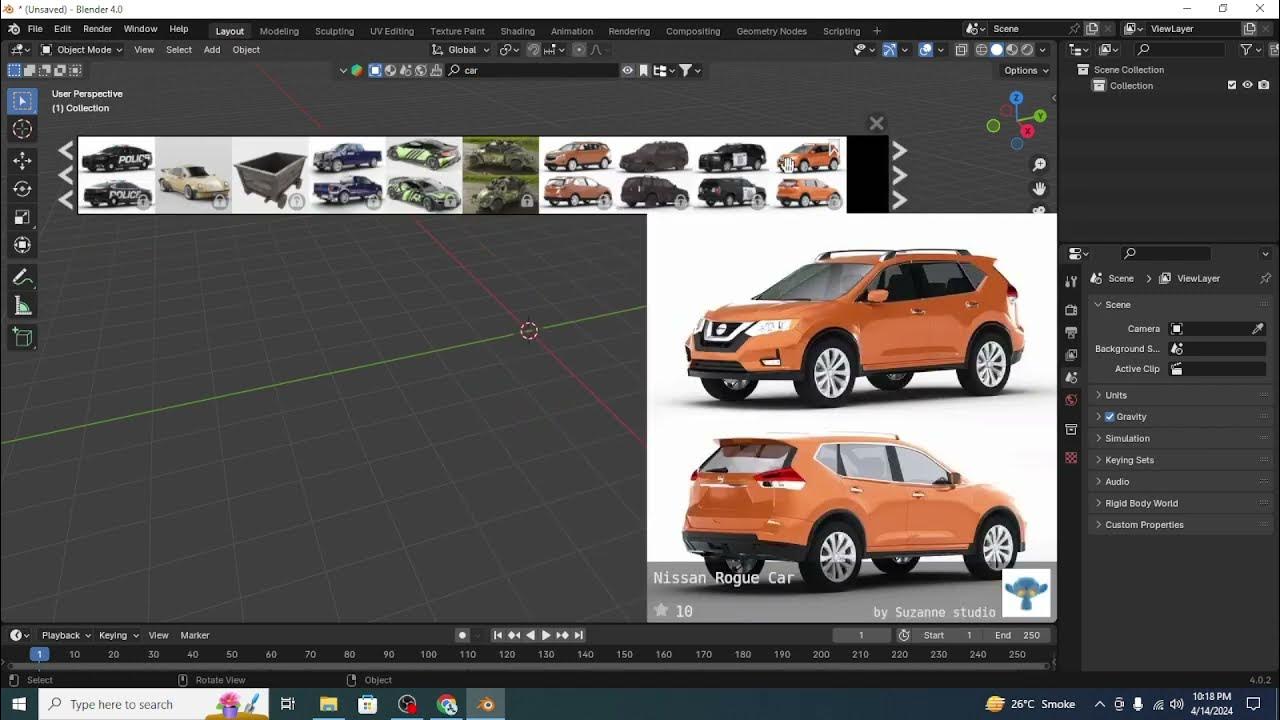Open the viewport Add menu

point(212,50)
